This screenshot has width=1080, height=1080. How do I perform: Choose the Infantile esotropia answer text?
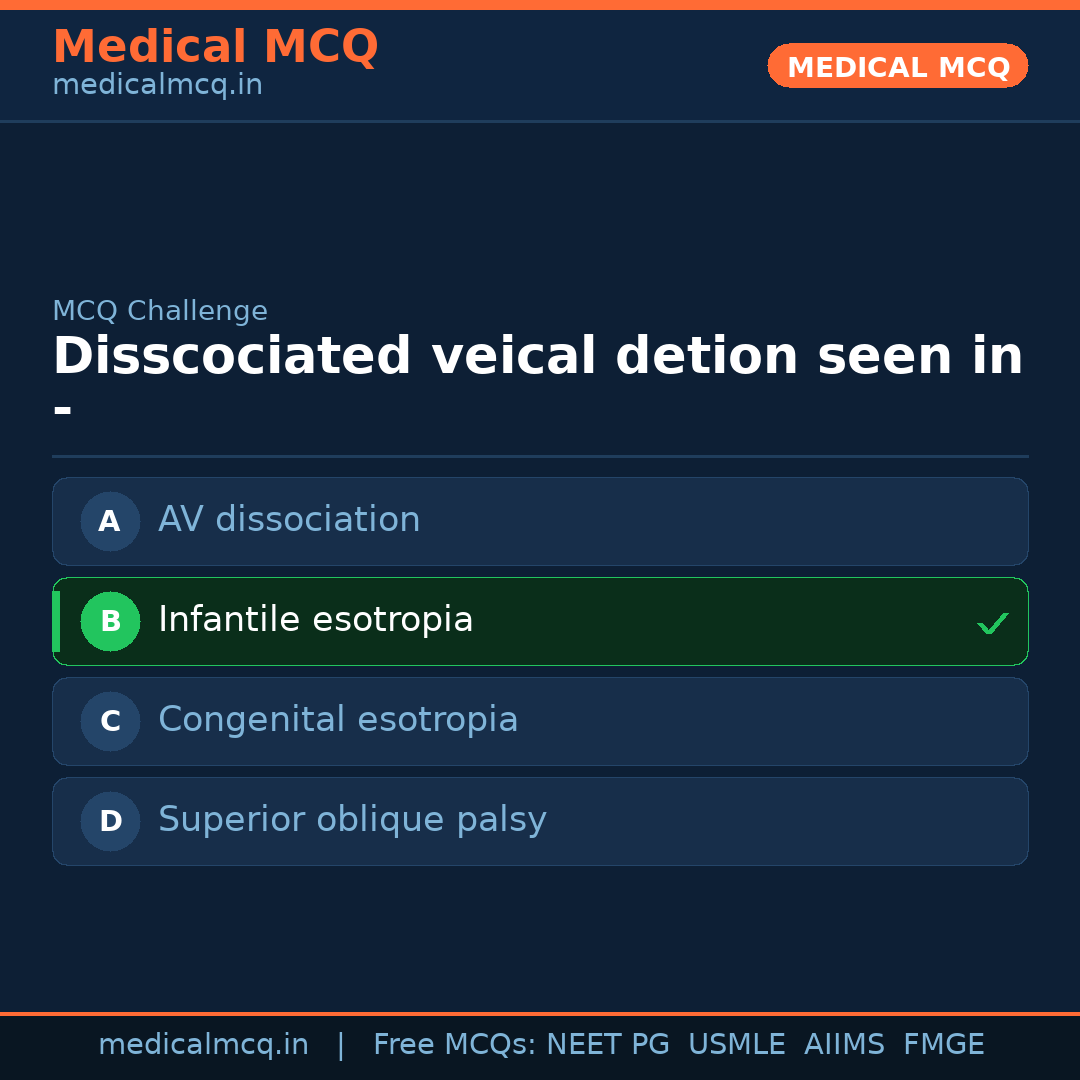[315, 620]
